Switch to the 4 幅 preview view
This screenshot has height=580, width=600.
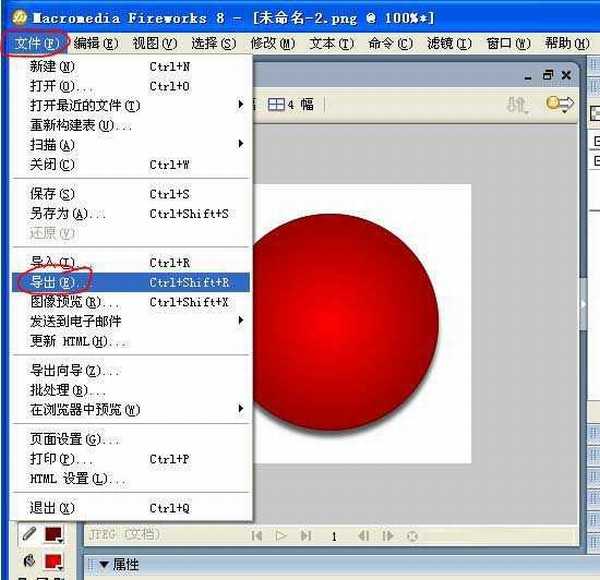click(290, 104)
